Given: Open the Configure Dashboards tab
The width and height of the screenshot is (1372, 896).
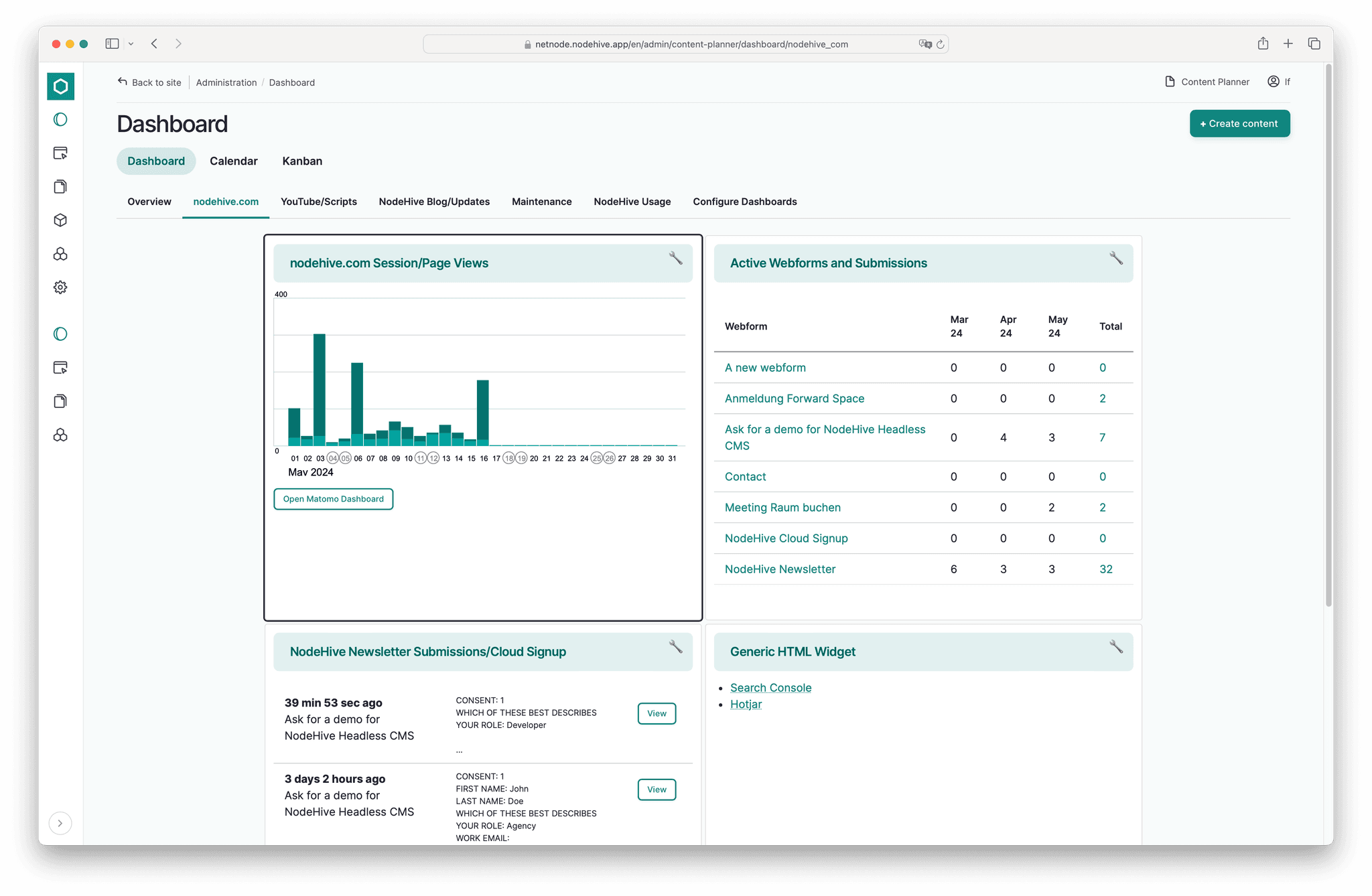Looking at the screenshot, I should pyautogui.click(x=745, y=202).
